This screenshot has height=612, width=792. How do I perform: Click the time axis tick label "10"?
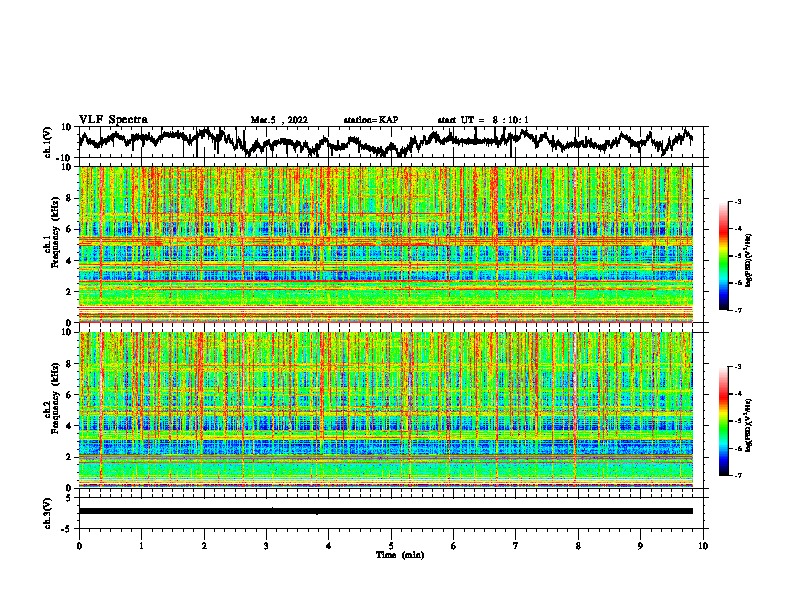[x=703, y=546]
